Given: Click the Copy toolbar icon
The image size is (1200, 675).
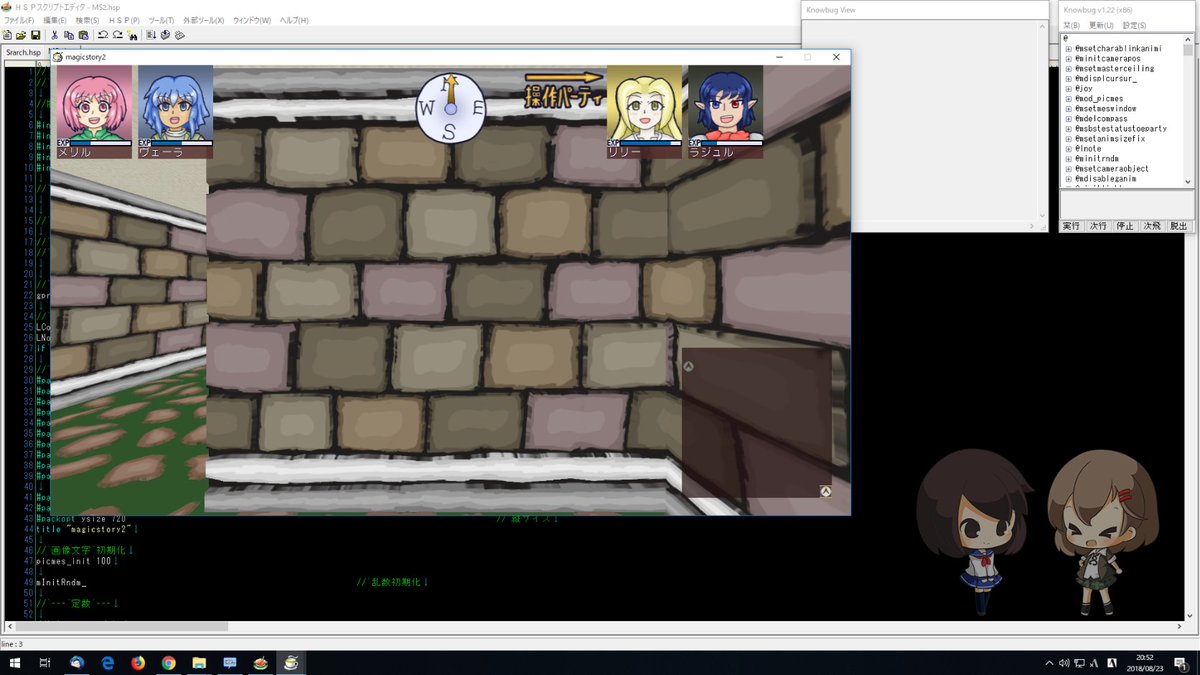Looking at the screenshot, I should point(68,35).
